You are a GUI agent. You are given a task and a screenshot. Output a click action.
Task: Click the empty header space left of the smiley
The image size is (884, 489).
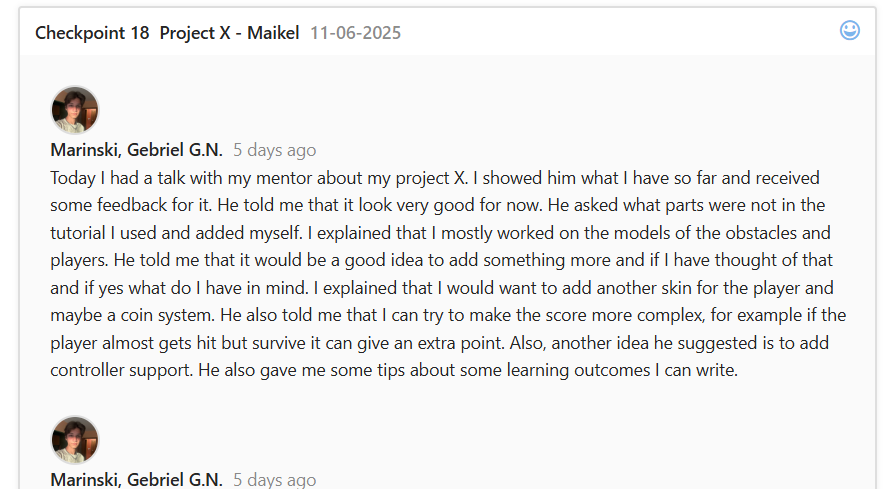(620, 32)
